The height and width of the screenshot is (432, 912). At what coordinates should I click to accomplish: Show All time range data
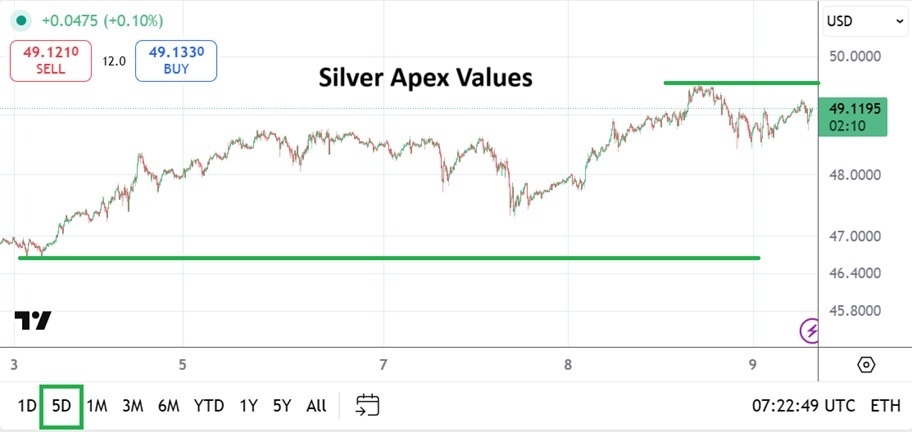click(316, 406)
